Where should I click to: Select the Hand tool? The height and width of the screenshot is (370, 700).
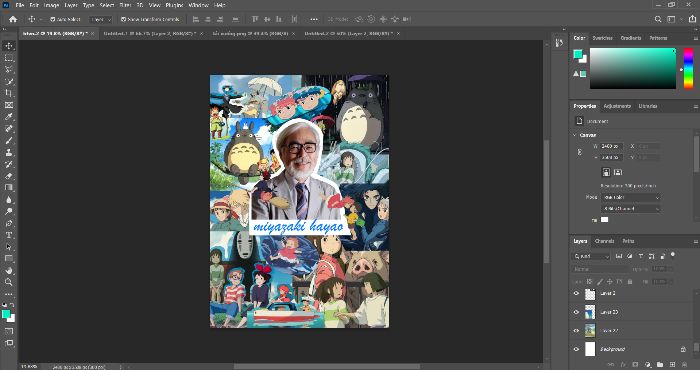coord(9,270)
